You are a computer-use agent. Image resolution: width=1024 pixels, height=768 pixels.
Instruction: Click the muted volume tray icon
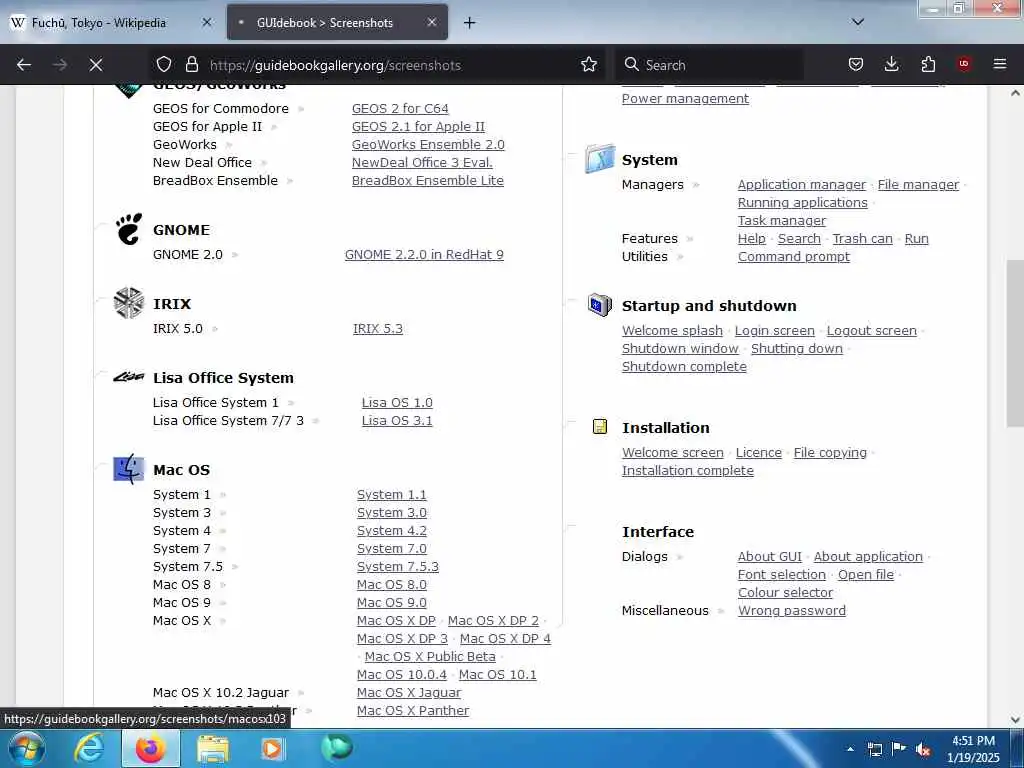tap(923, 750)
